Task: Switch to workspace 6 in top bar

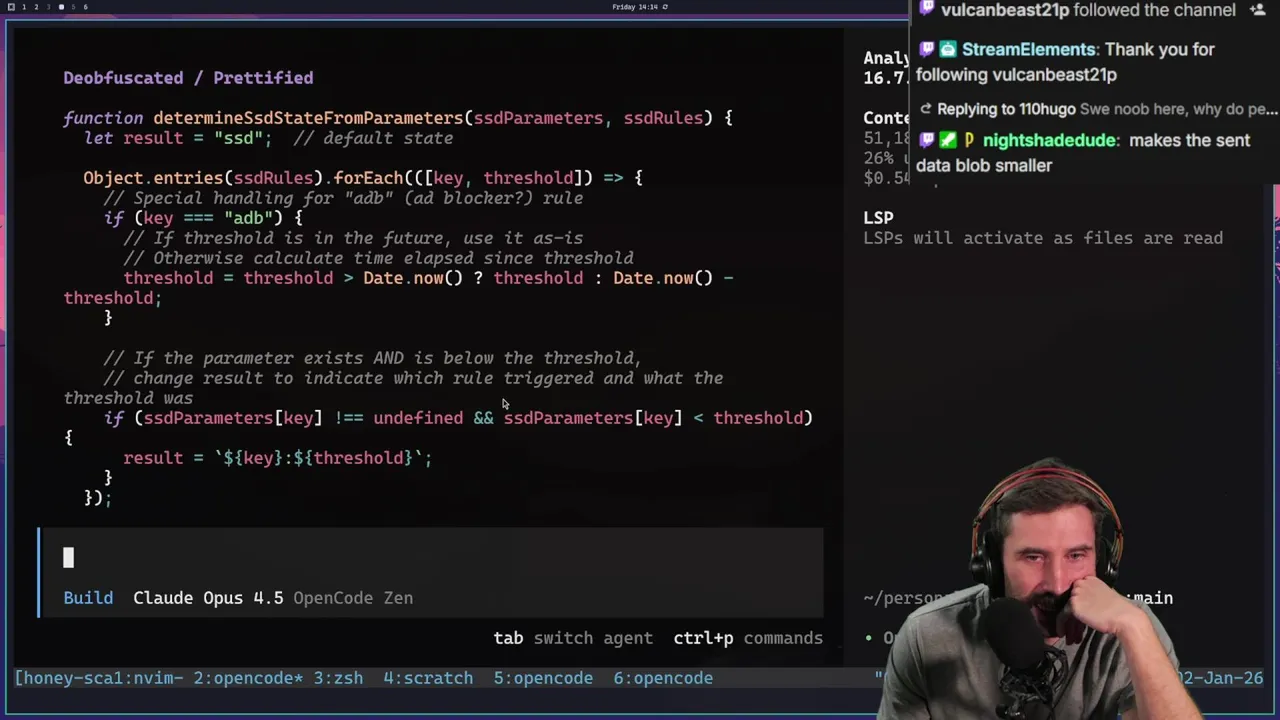Action: [x=86, y=7]
